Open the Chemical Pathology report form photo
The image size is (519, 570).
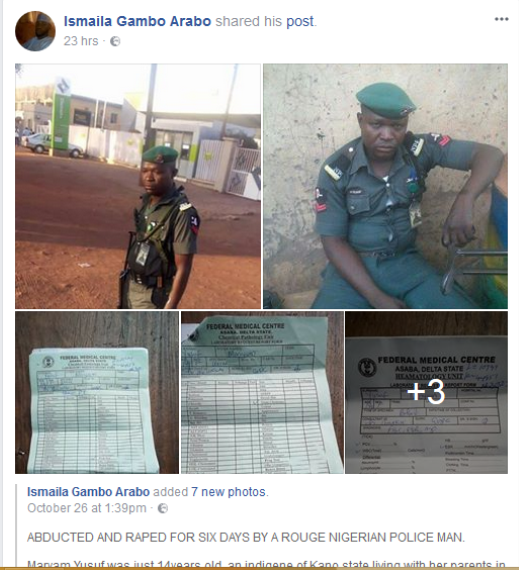262,392
